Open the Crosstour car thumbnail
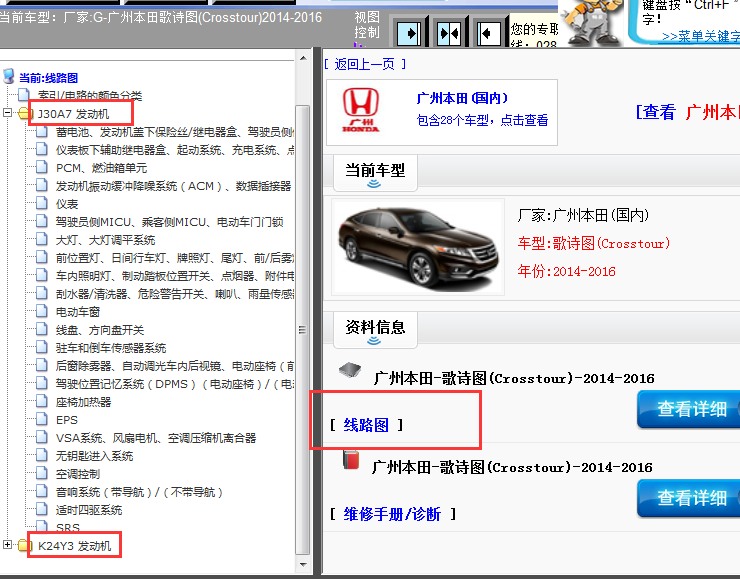740x579 pixels. point(418,247)
